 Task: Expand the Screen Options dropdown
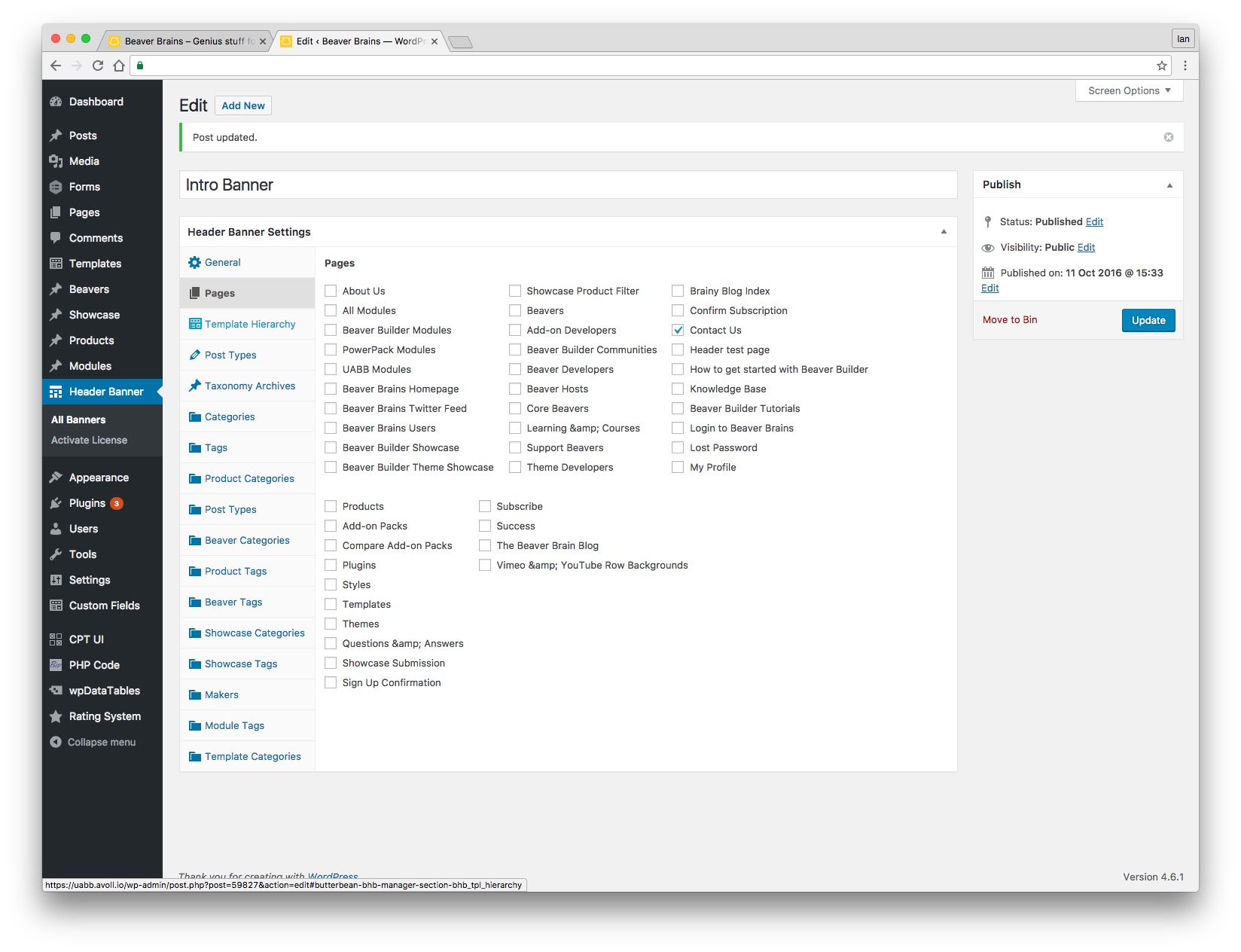[1129, 90]
